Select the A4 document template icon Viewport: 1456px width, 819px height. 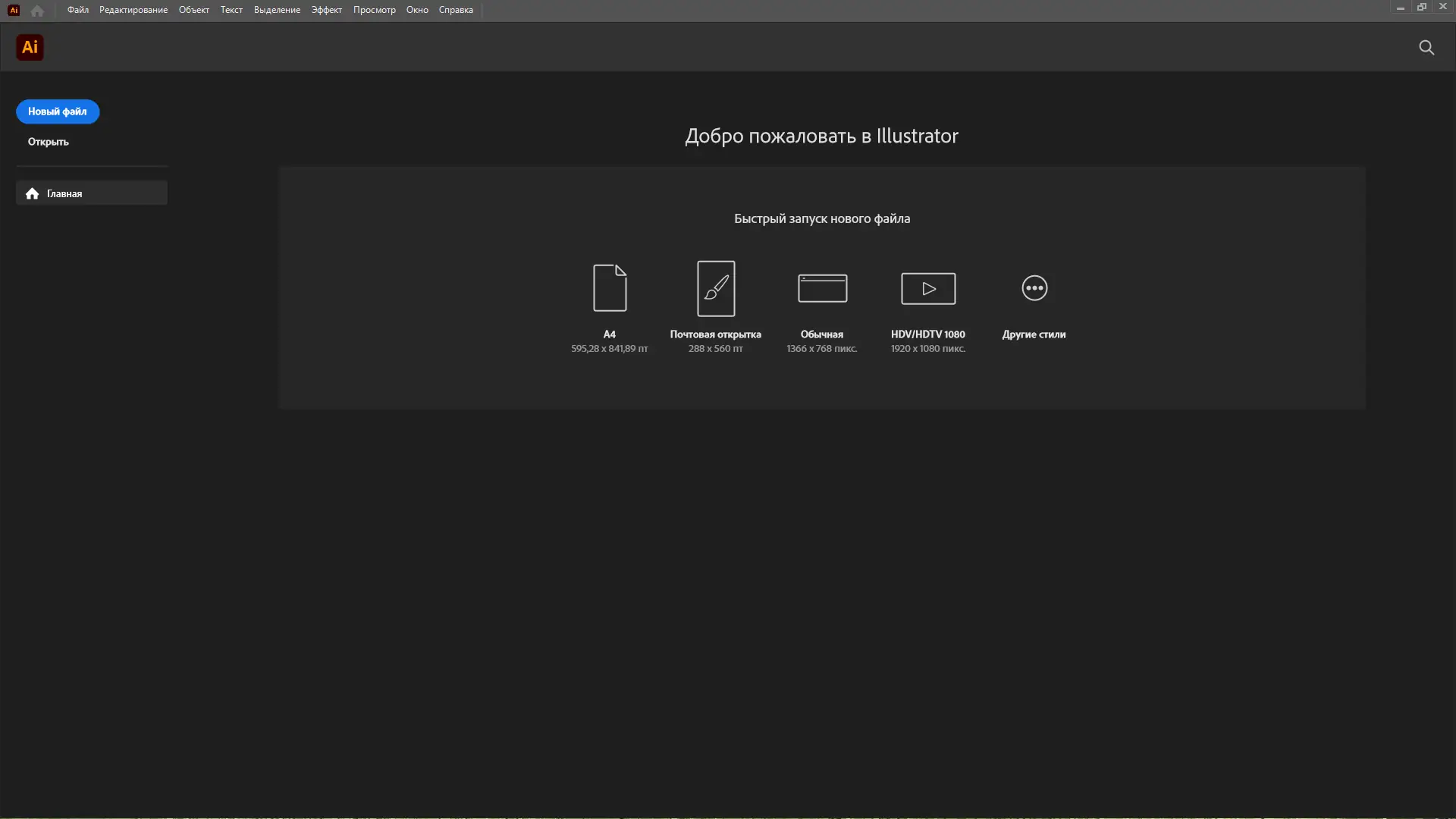(609, 288)
